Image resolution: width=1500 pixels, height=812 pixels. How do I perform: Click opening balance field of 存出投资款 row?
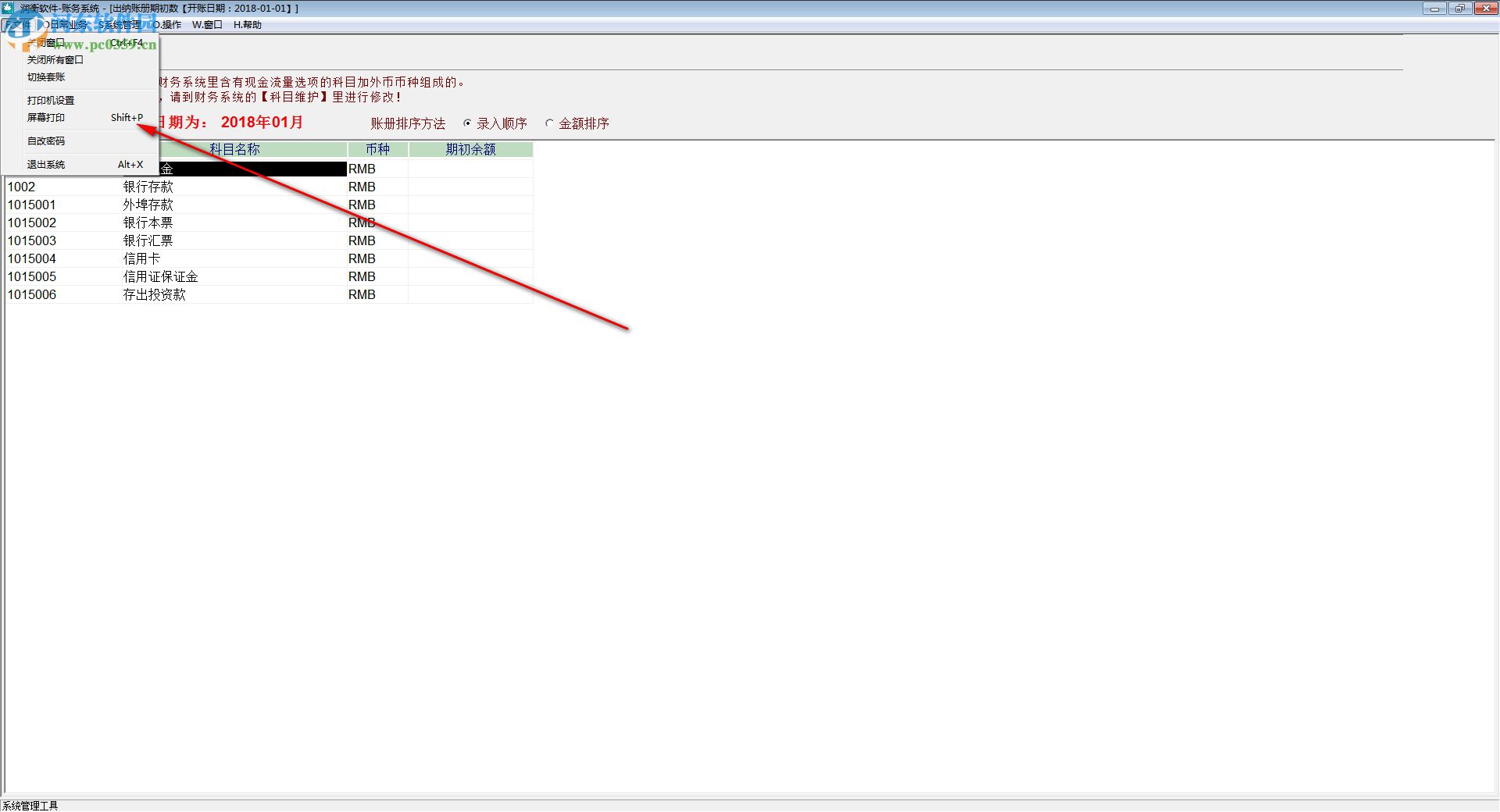point(470,294)
